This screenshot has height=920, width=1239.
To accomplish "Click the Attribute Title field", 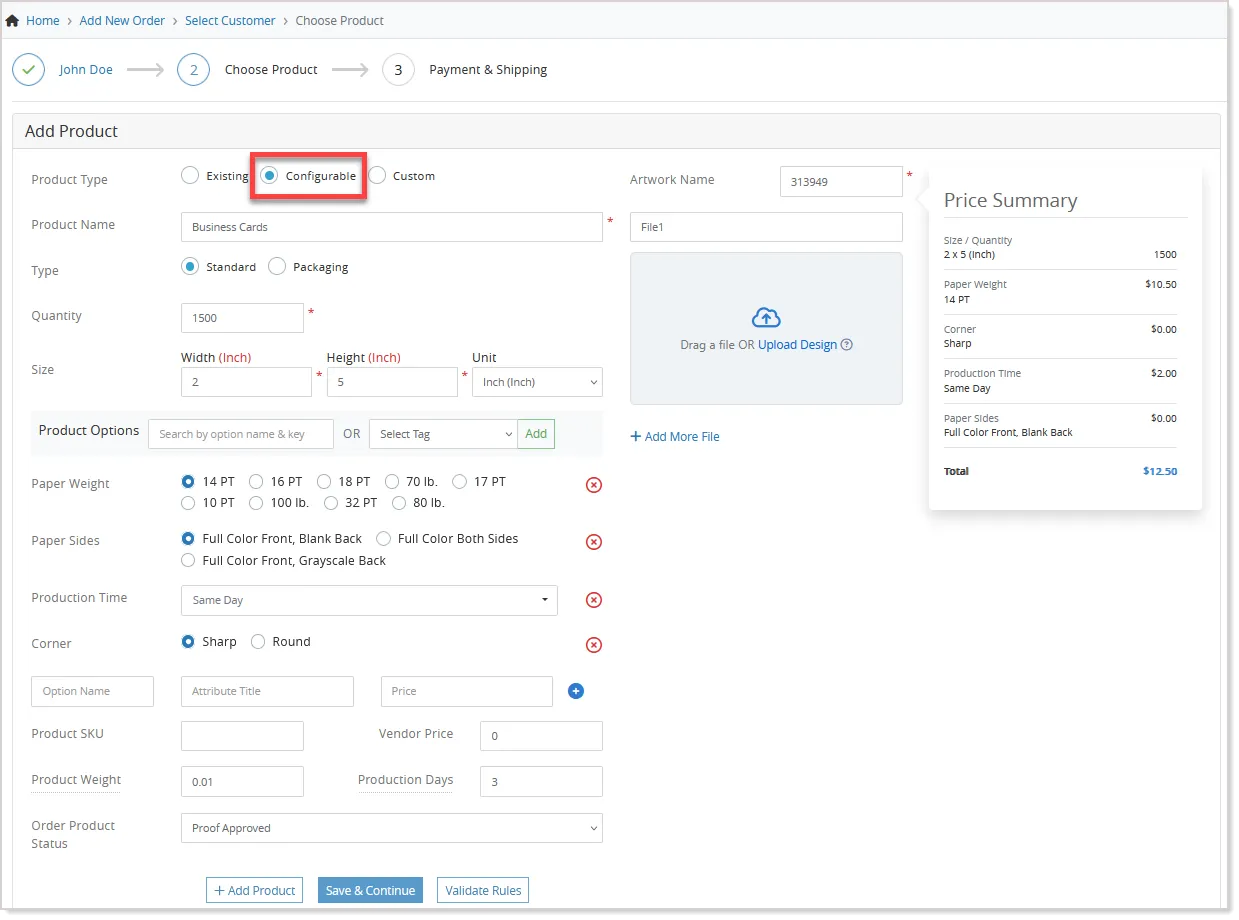I will 267,691.
